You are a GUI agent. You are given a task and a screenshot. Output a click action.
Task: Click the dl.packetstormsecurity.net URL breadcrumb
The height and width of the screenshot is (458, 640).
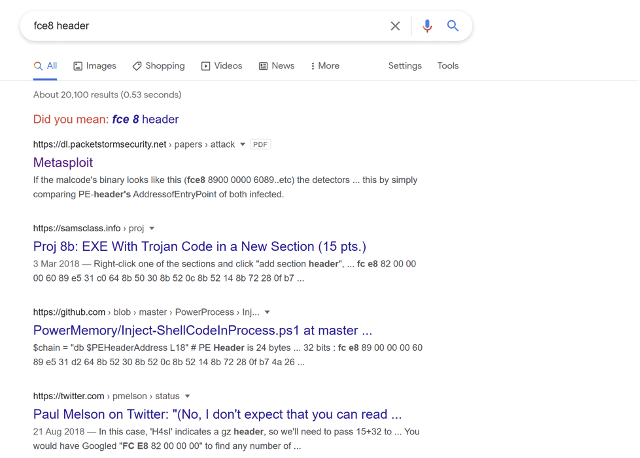tap(134, 145)
